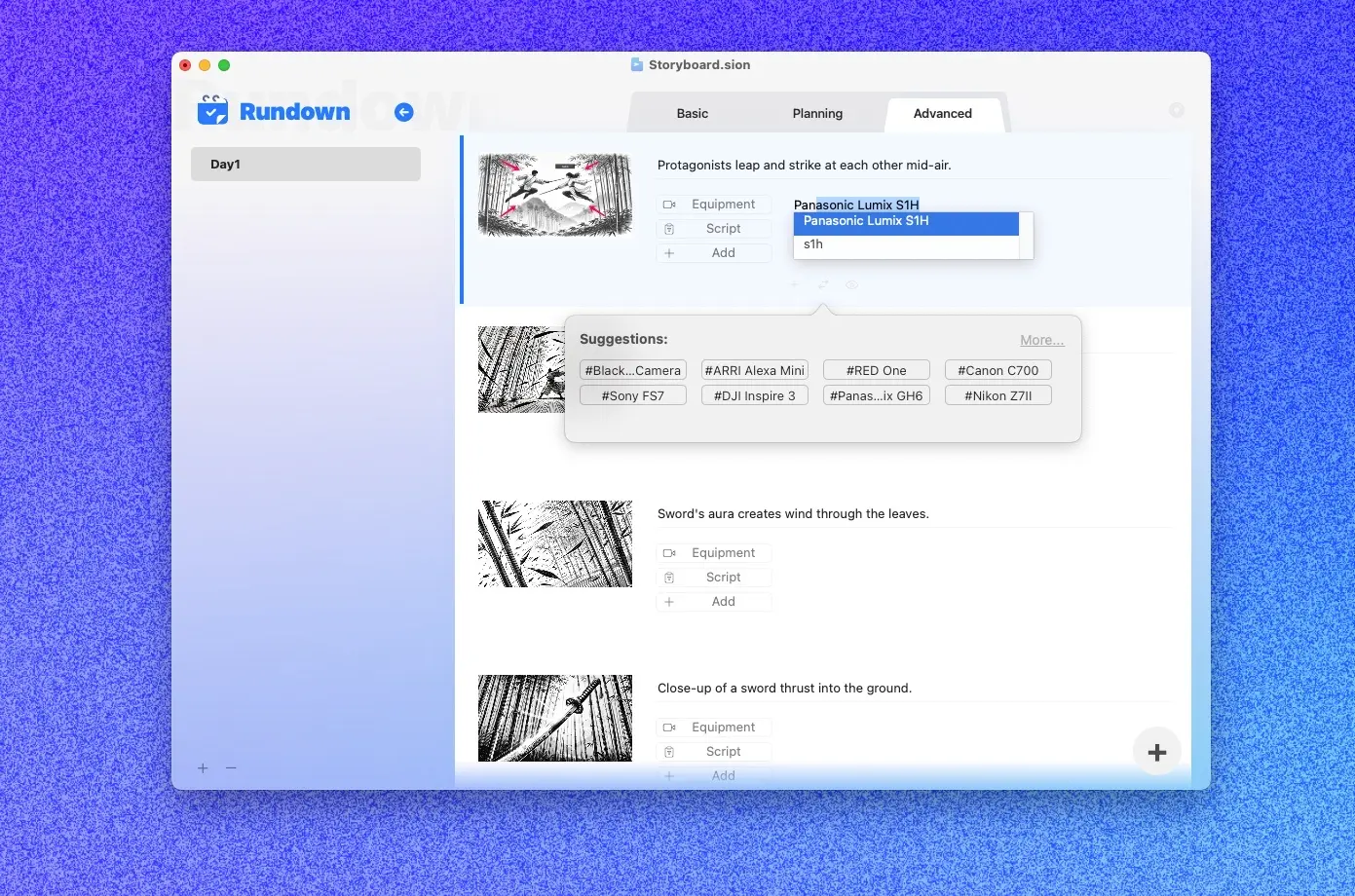This screenshot has width=1355, height=896.
Task: Switch to the Basic tab
Action: click(692, 114)
